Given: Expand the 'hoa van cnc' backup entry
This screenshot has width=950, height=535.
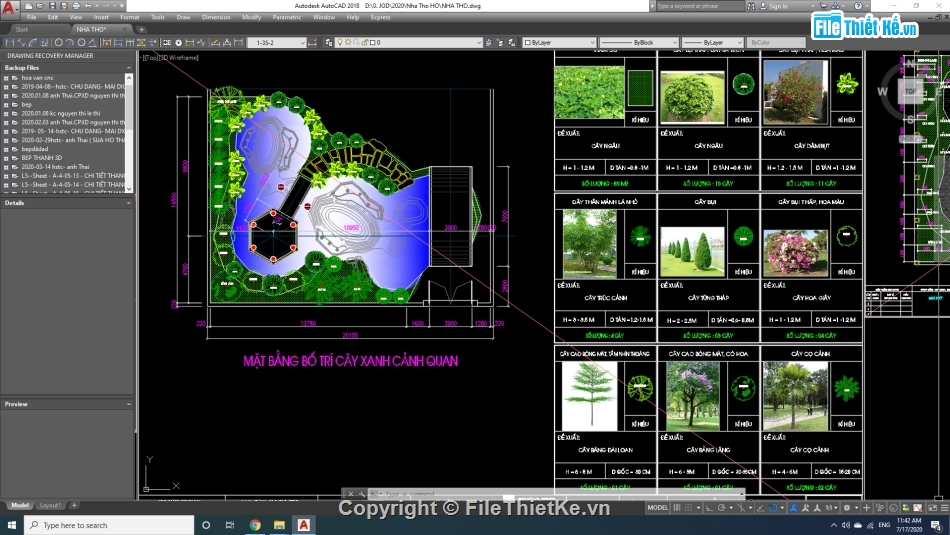Looking at the screenshot, I should click(x=6, y=78).
